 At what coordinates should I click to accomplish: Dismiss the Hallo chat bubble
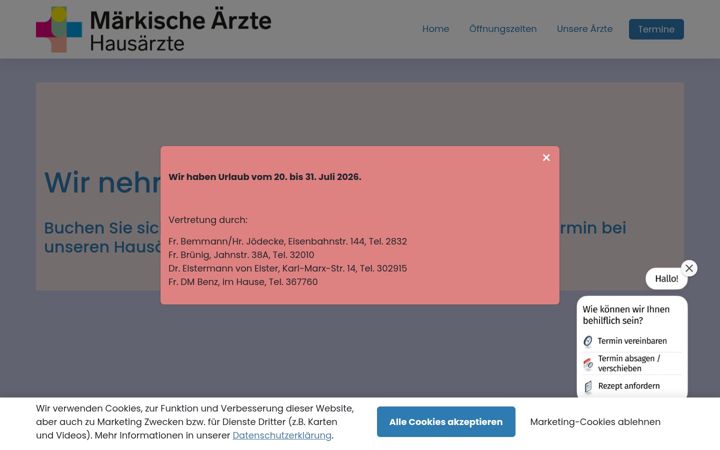click(689, 268)
